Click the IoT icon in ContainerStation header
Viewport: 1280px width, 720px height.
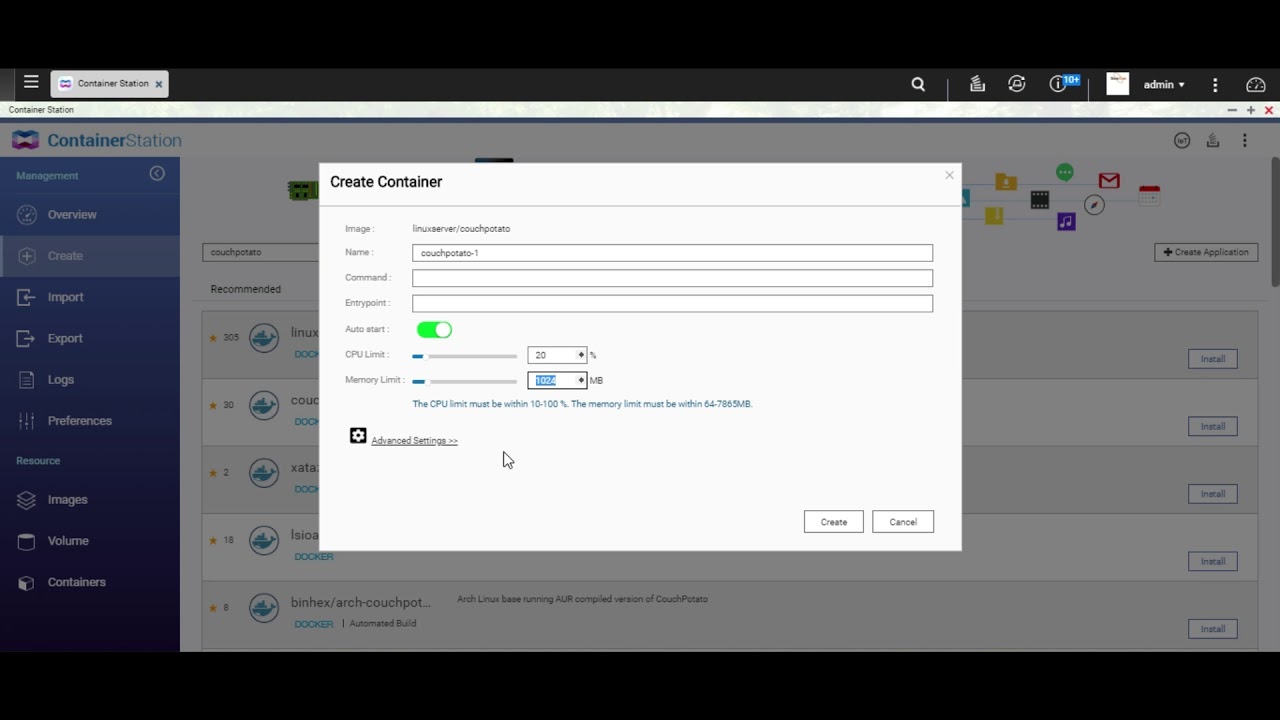[1182, 141]
